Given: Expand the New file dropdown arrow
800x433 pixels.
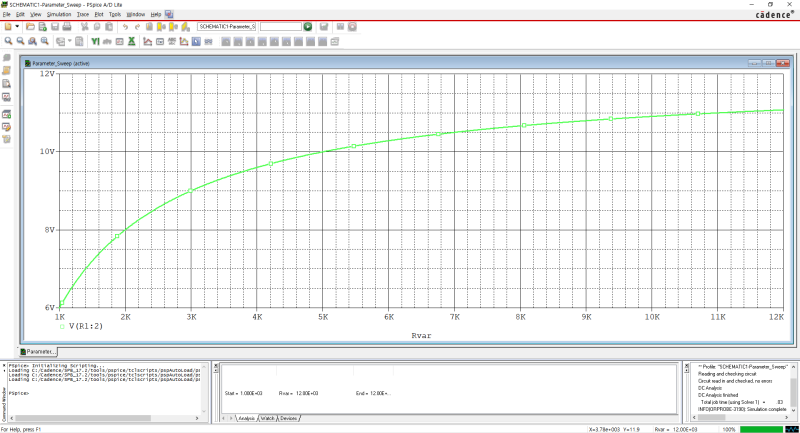Looking at the screenshot, I should (x=17, y=27).
